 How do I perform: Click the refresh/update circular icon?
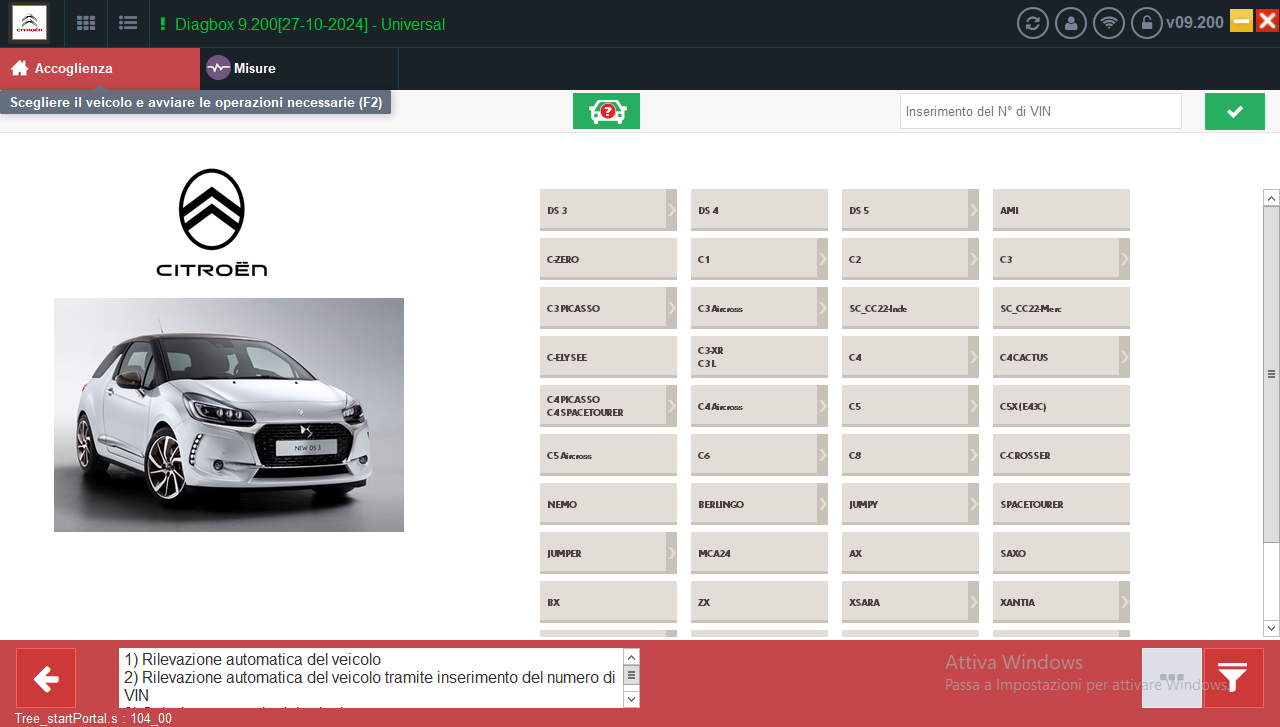tap(1033, 23)
